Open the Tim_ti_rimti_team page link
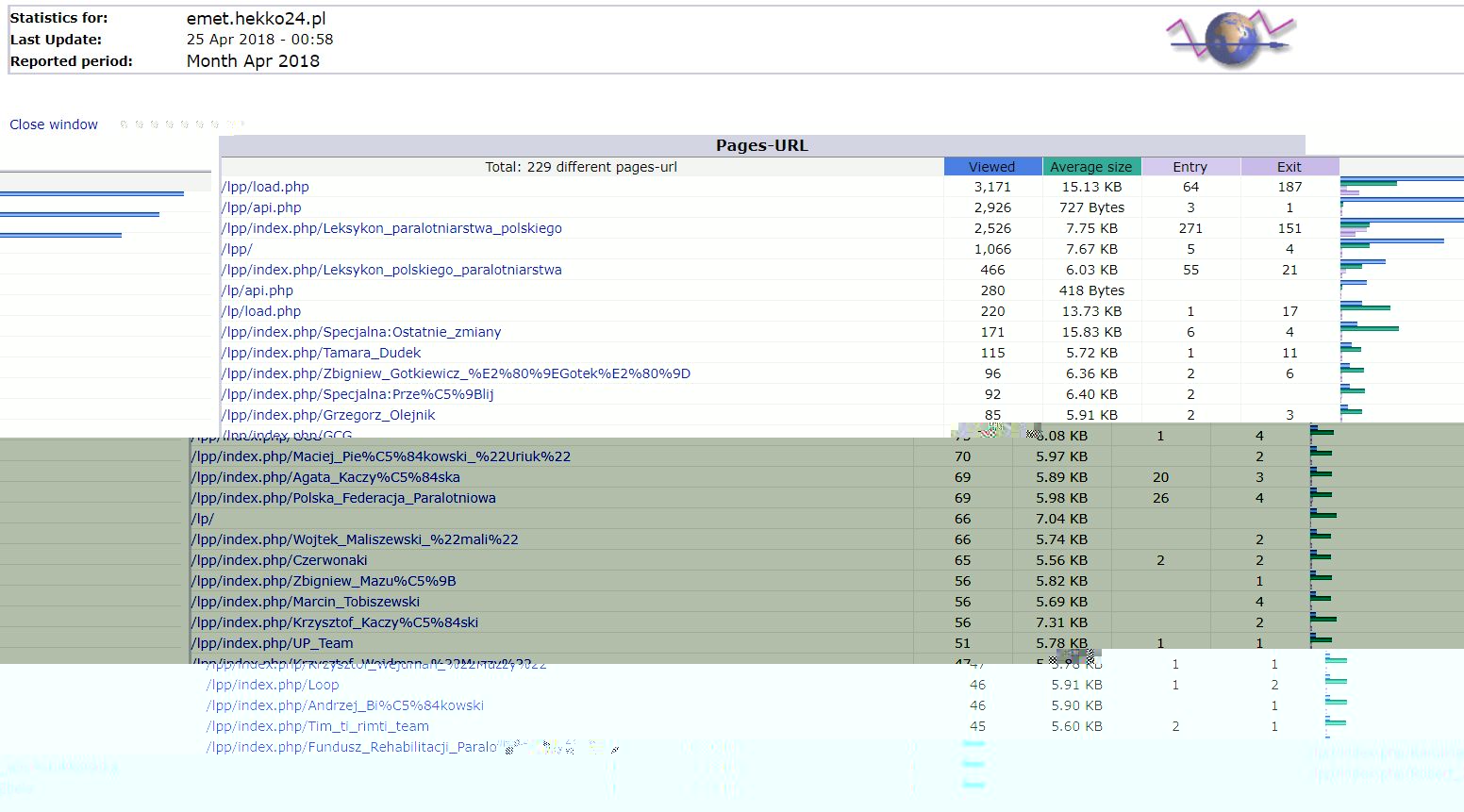This screenshot has height=812, width=1464. coord(318,726)
